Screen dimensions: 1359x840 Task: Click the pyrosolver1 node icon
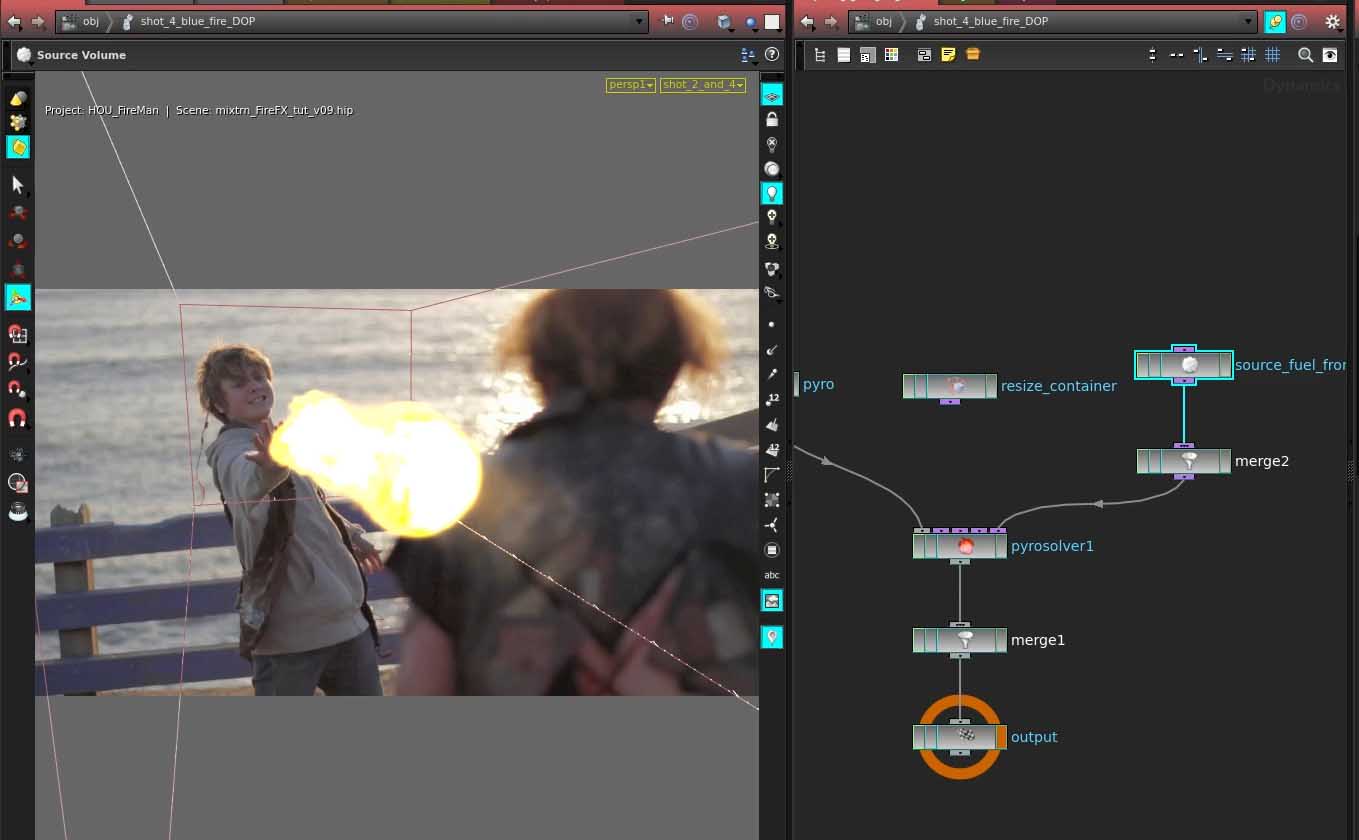click(965, 546)
